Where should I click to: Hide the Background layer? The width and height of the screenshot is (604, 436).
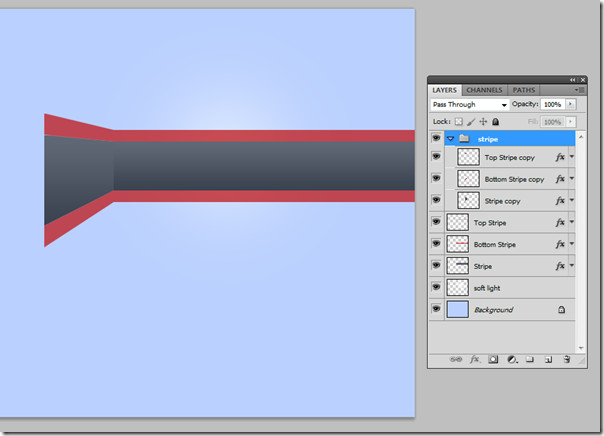coord(436,309)
